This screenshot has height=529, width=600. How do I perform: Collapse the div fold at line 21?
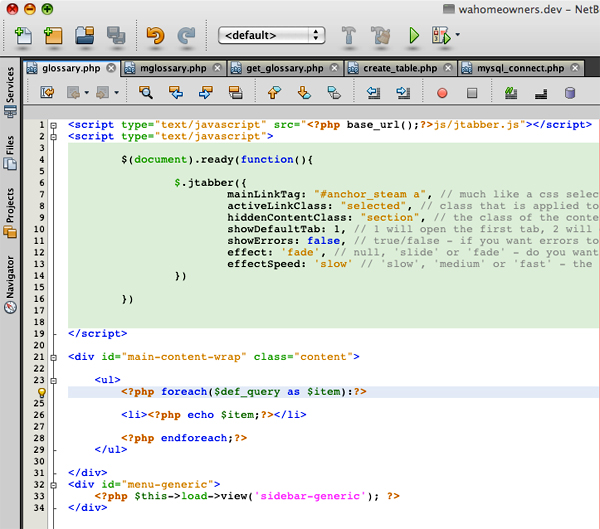[54, 358]
